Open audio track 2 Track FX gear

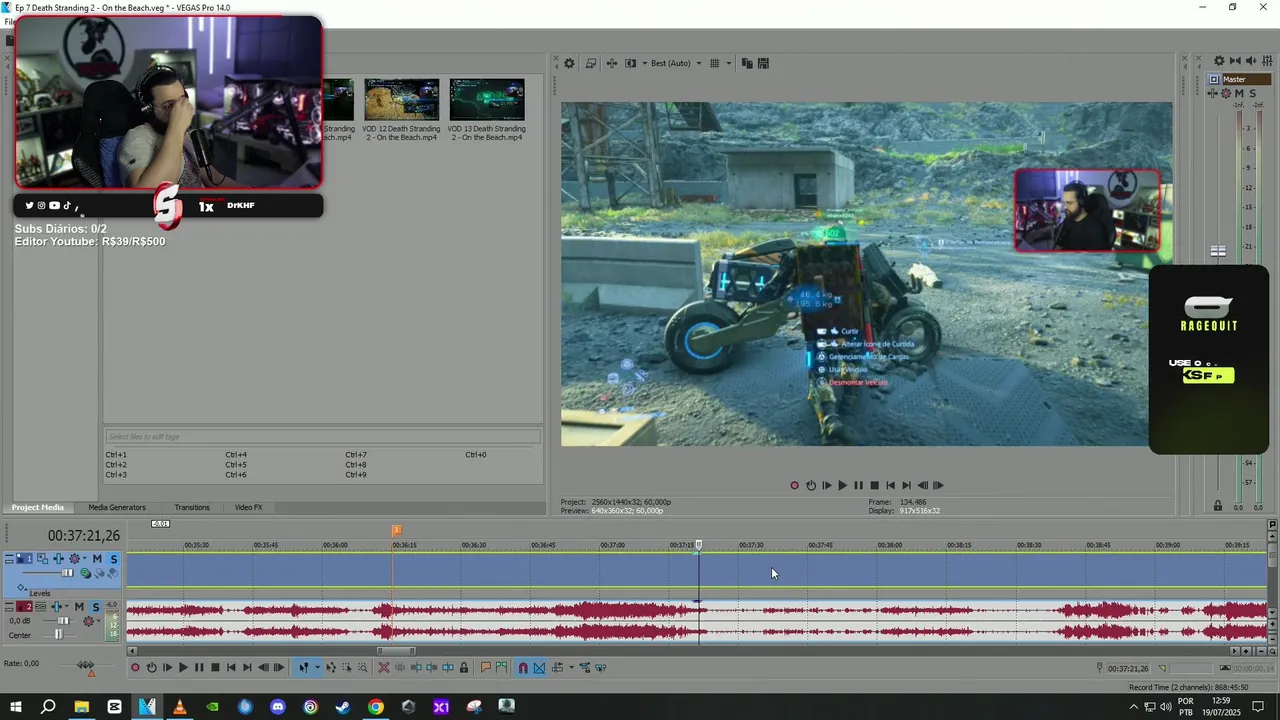tap(88, 621)
